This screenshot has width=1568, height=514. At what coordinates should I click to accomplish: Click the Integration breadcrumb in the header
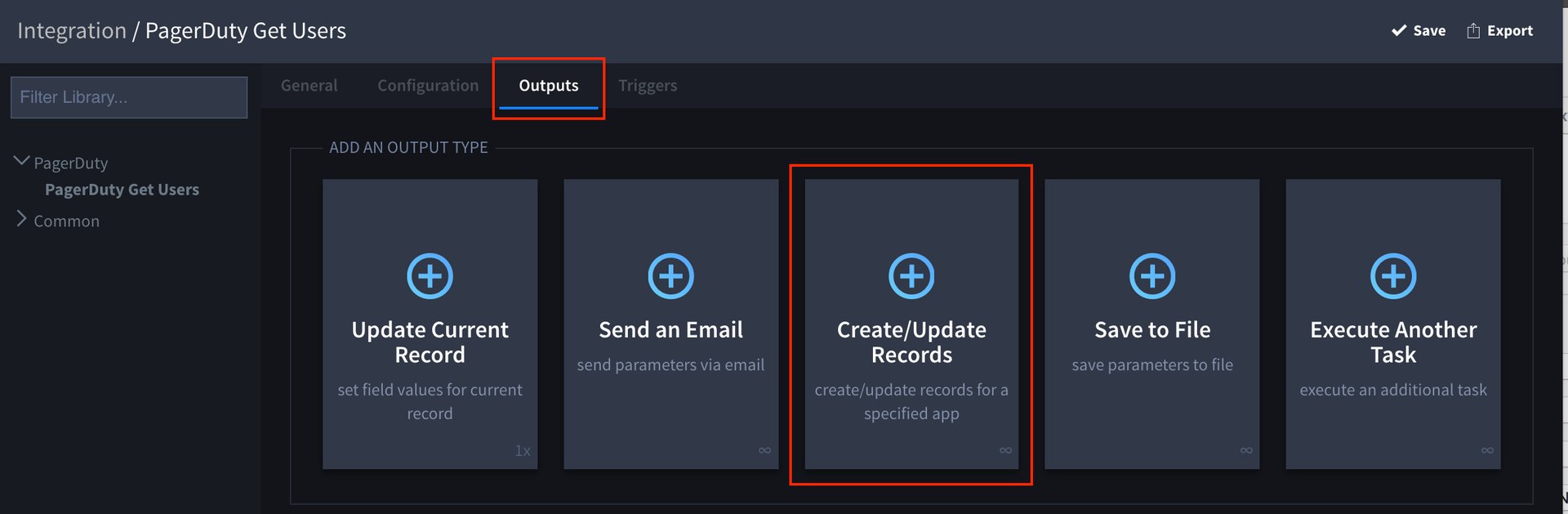72,31
